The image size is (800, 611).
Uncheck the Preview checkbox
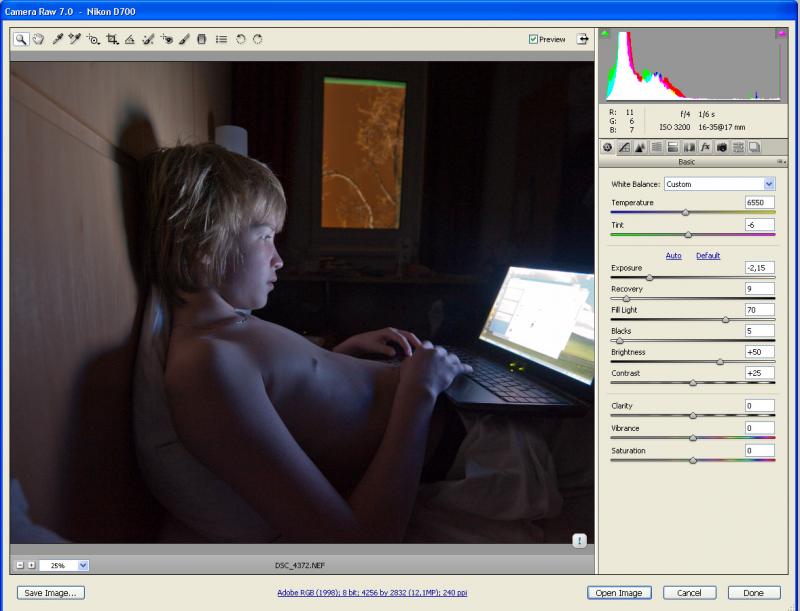point(533,39)
